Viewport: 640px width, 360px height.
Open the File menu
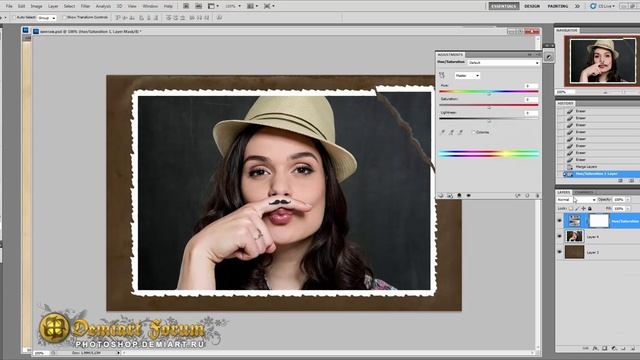tap(9, 6)
